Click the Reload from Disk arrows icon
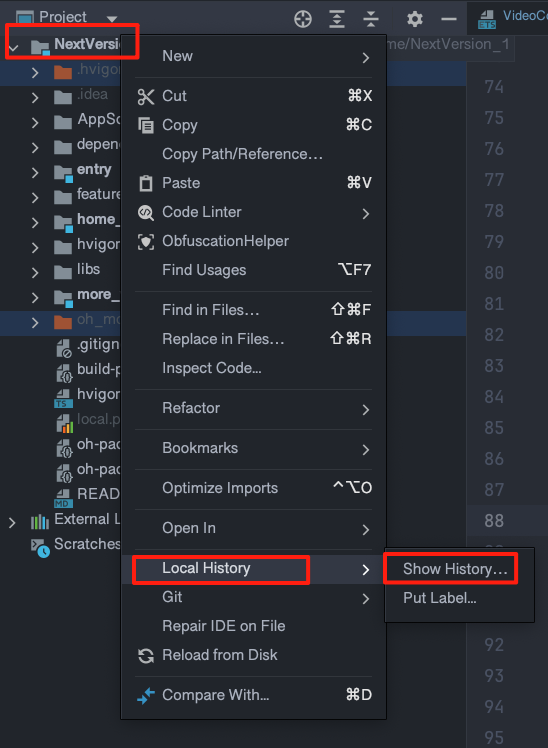548x748 pixels. tap(146, 655)
